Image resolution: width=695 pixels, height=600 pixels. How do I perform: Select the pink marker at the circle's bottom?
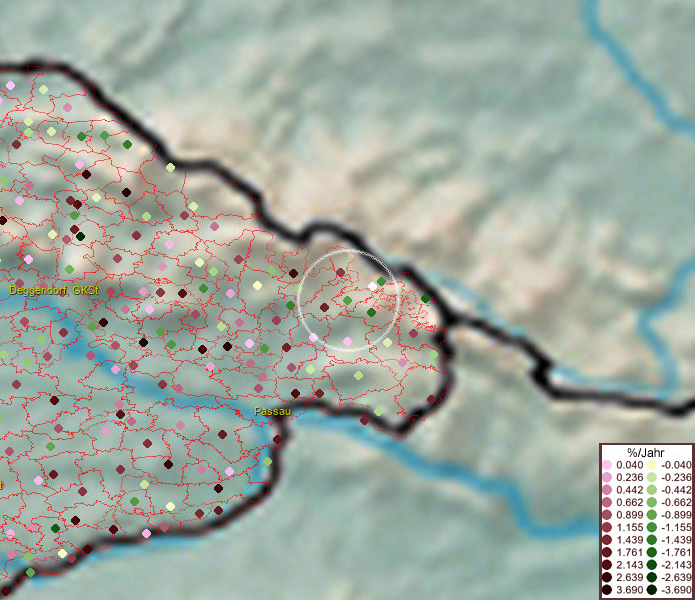click(x=348, y=341)
